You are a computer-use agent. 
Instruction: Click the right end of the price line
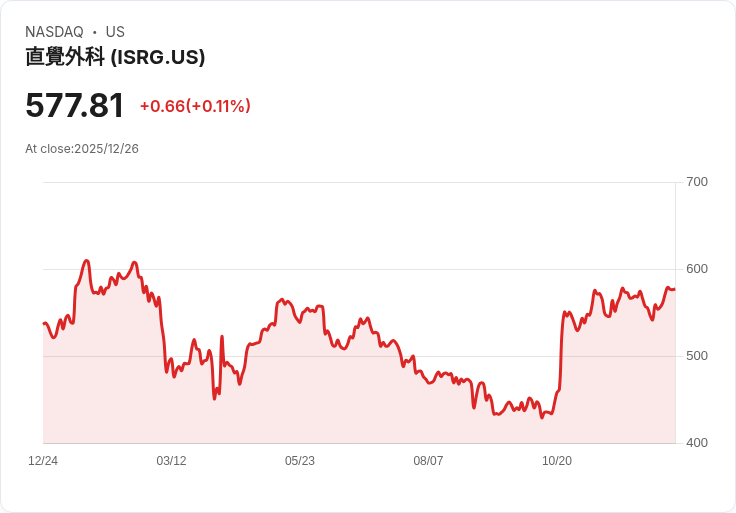point(674,289)
